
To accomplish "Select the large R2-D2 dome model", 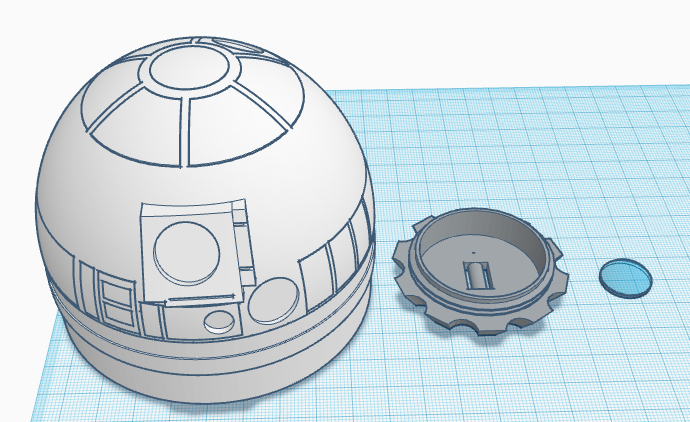I will click(205, 220).
